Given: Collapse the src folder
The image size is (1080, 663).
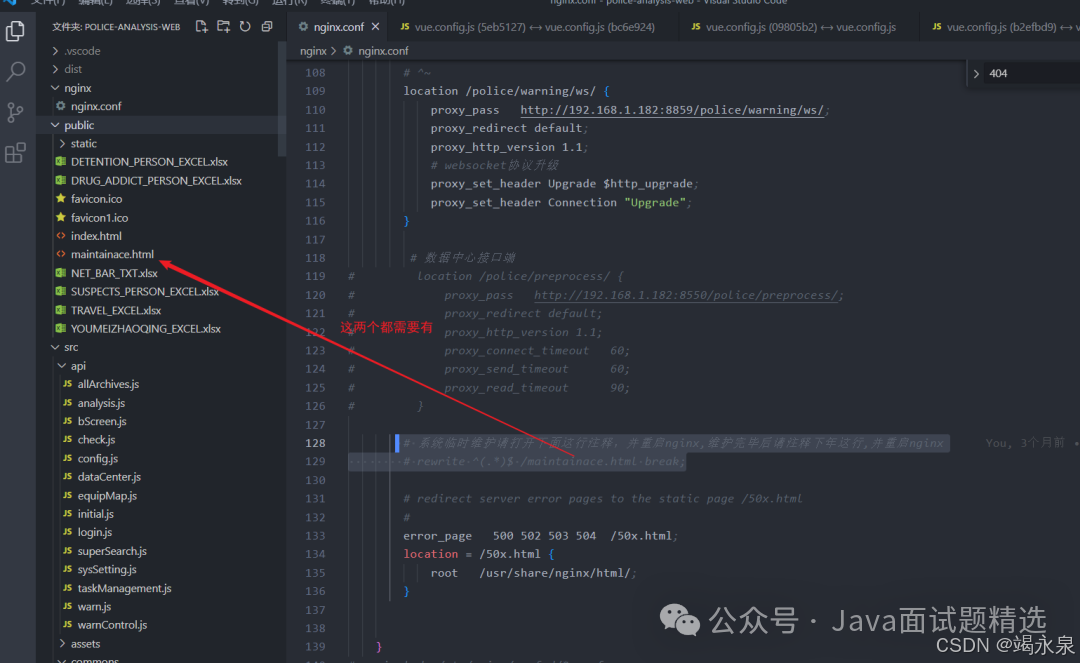Looking at the screenshot, I should point(71,347).
